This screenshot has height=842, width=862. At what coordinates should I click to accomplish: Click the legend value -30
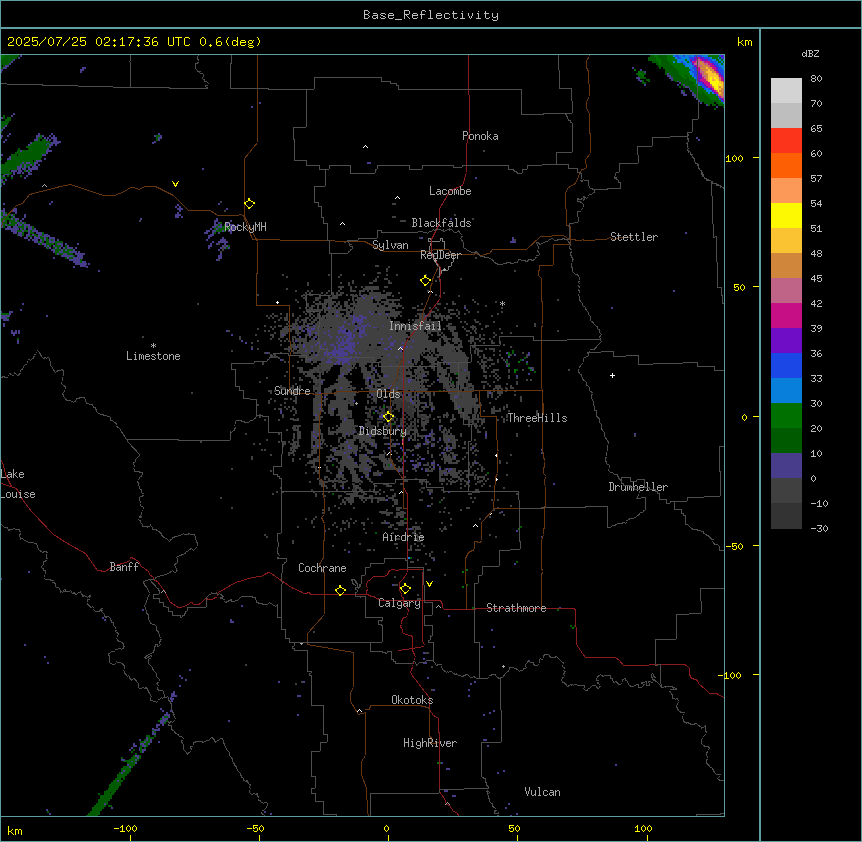pos(819,528)
